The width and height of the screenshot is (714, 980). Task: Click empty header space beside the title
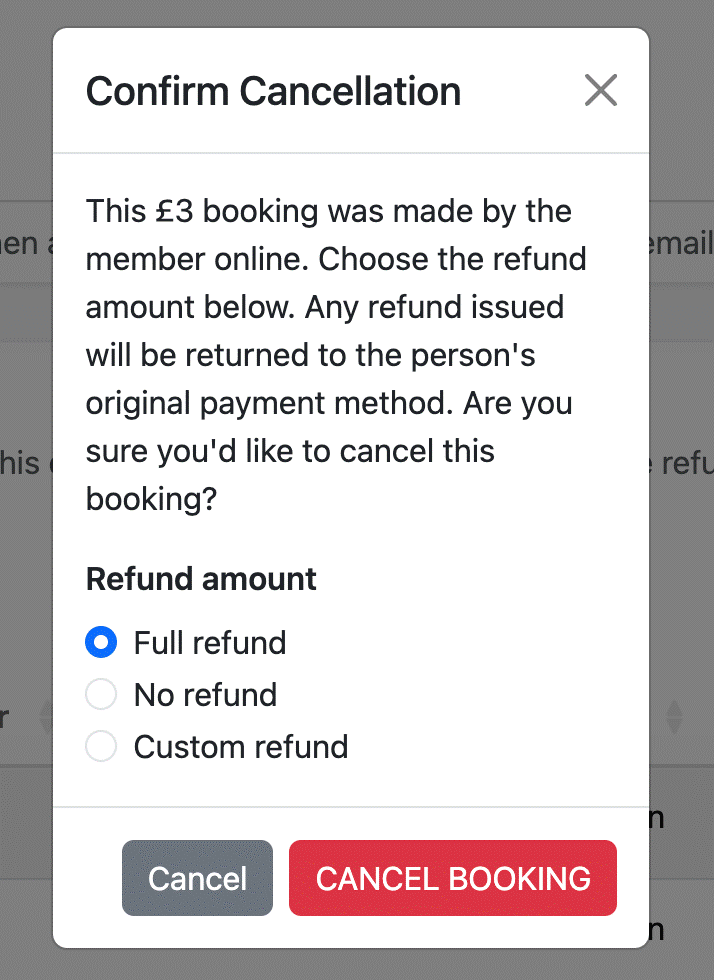point(523,91)
